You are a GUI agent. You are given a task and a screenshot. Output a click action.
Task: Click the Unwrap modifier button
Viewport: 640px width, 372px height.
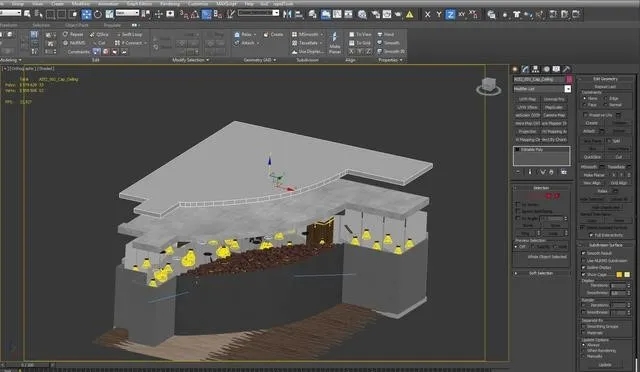[554, 99]
